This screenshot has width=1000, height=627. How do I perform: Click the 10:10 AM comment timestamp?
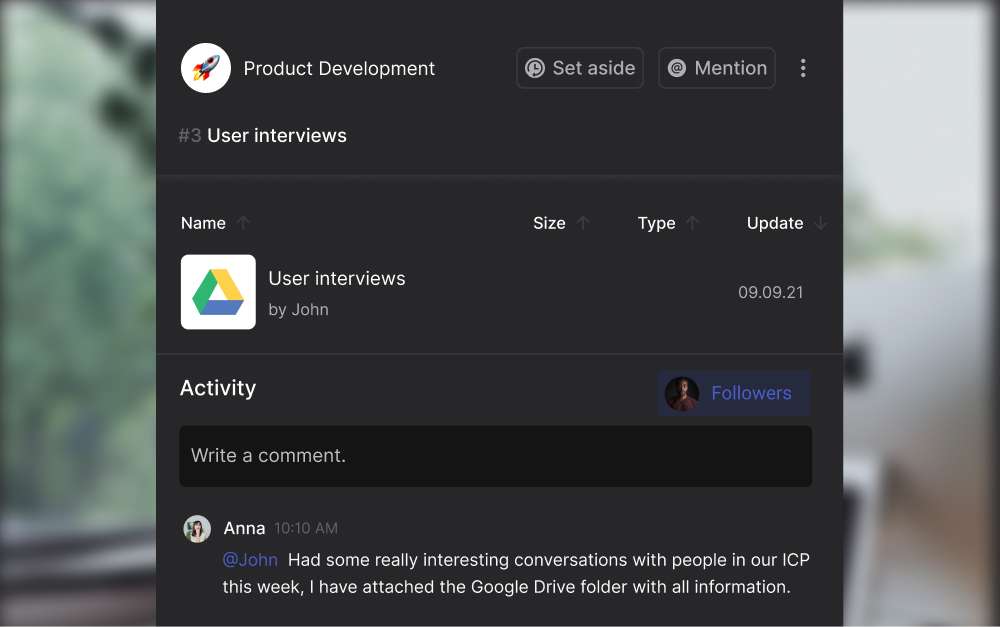(x=306, y=528)
